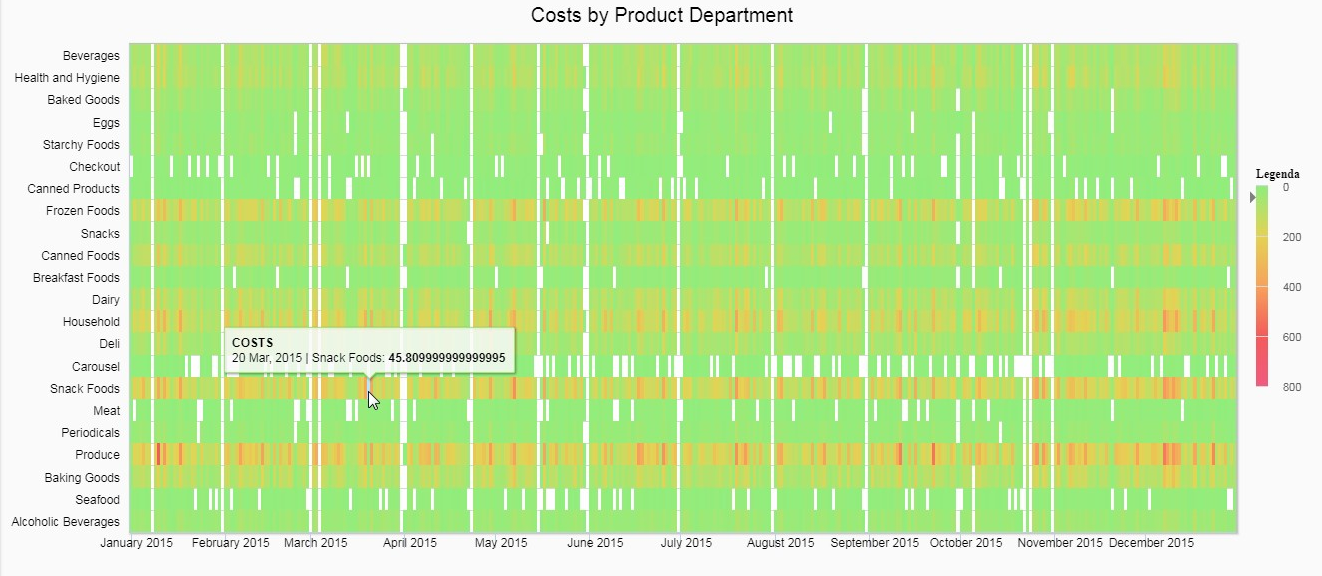Click the December 2015 axis label

[x=1151, y=543]
